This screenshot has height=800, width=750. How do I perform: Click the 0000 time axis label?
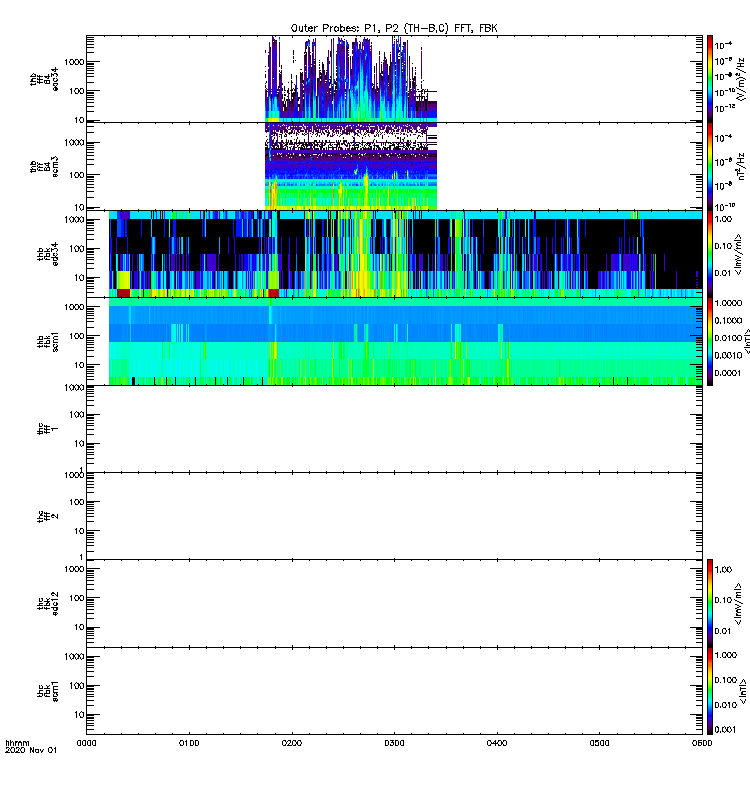[86, 743]
